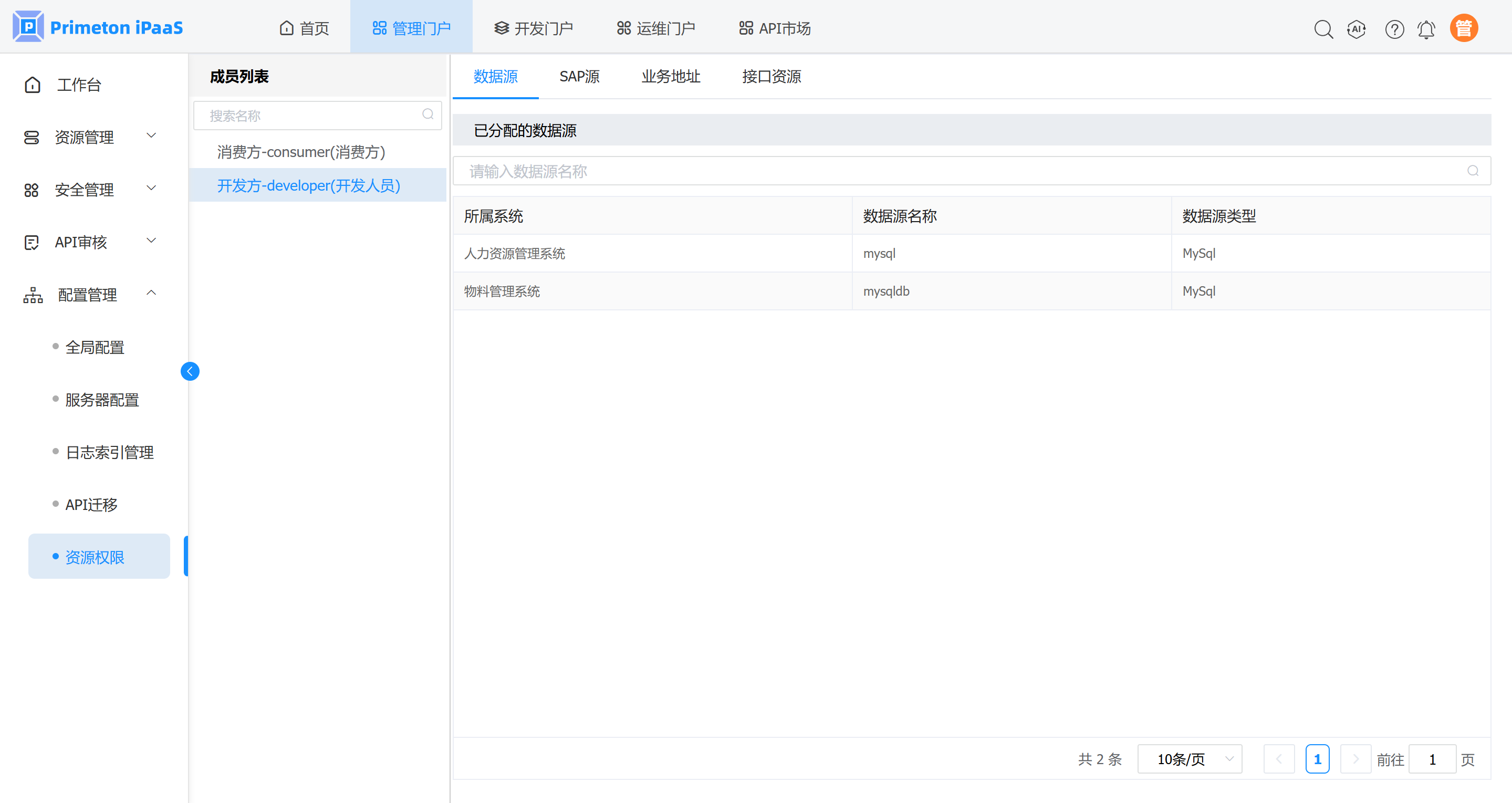Image resolution: width=1512 pixels, height=803 pixels.
Task: Switch to the 接口资源 tab
Action: (770, 77)
